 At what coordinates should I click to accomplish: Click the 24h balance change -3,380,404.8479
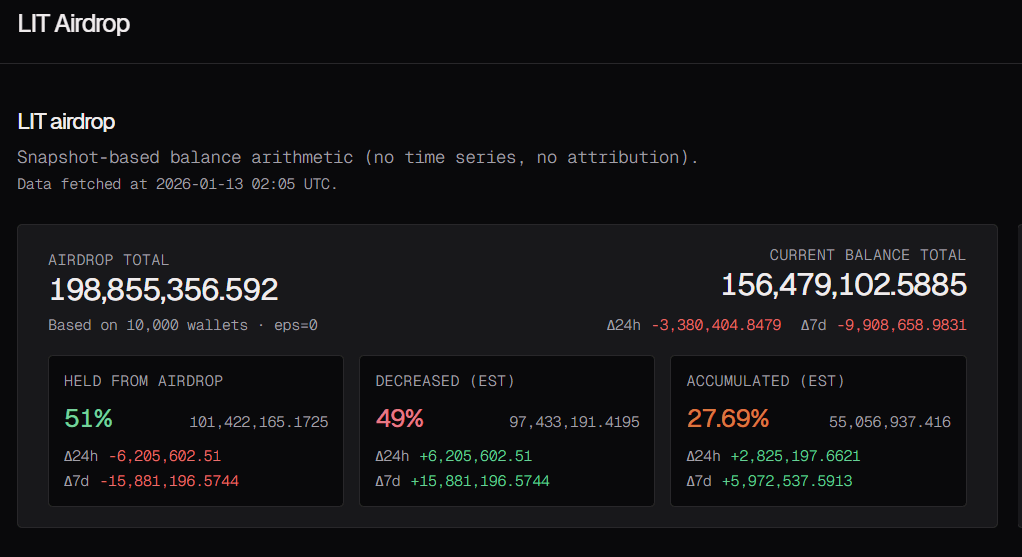coord(716,325)
